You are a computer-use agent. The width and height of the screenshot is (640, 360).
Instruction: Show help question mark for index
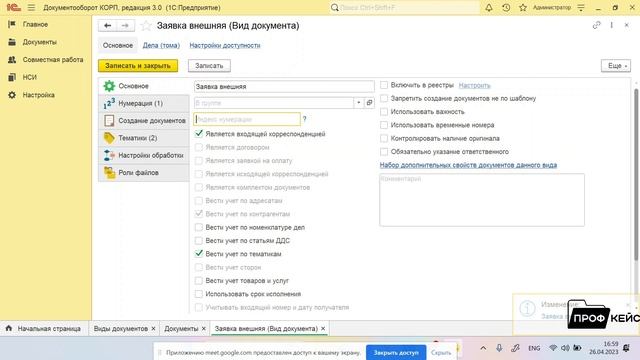pyautogui.click(x=304, y=119)
